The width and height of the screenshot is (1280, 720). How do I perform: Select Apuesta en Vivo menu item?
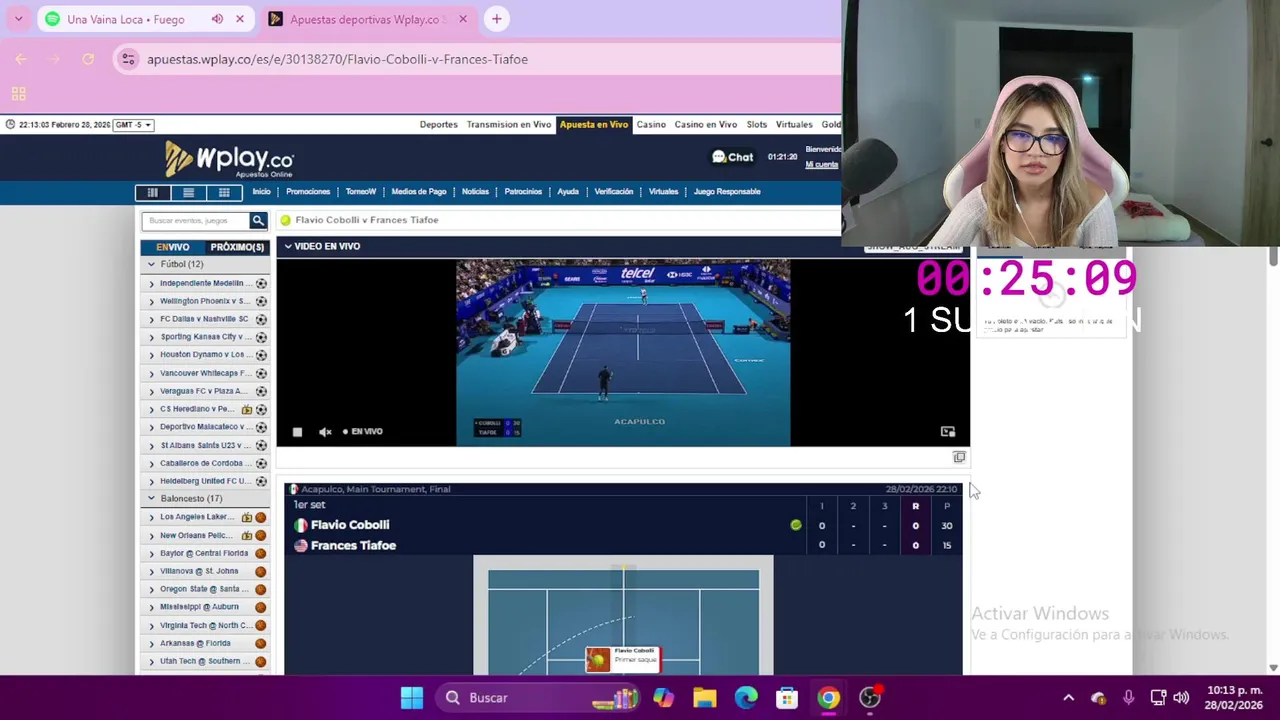tap(594, 125)
